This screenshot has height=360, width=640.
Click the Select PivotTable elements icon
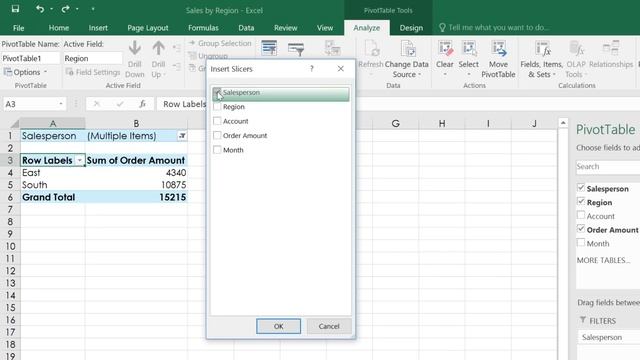pyautogui.click(x=469, y=49)
